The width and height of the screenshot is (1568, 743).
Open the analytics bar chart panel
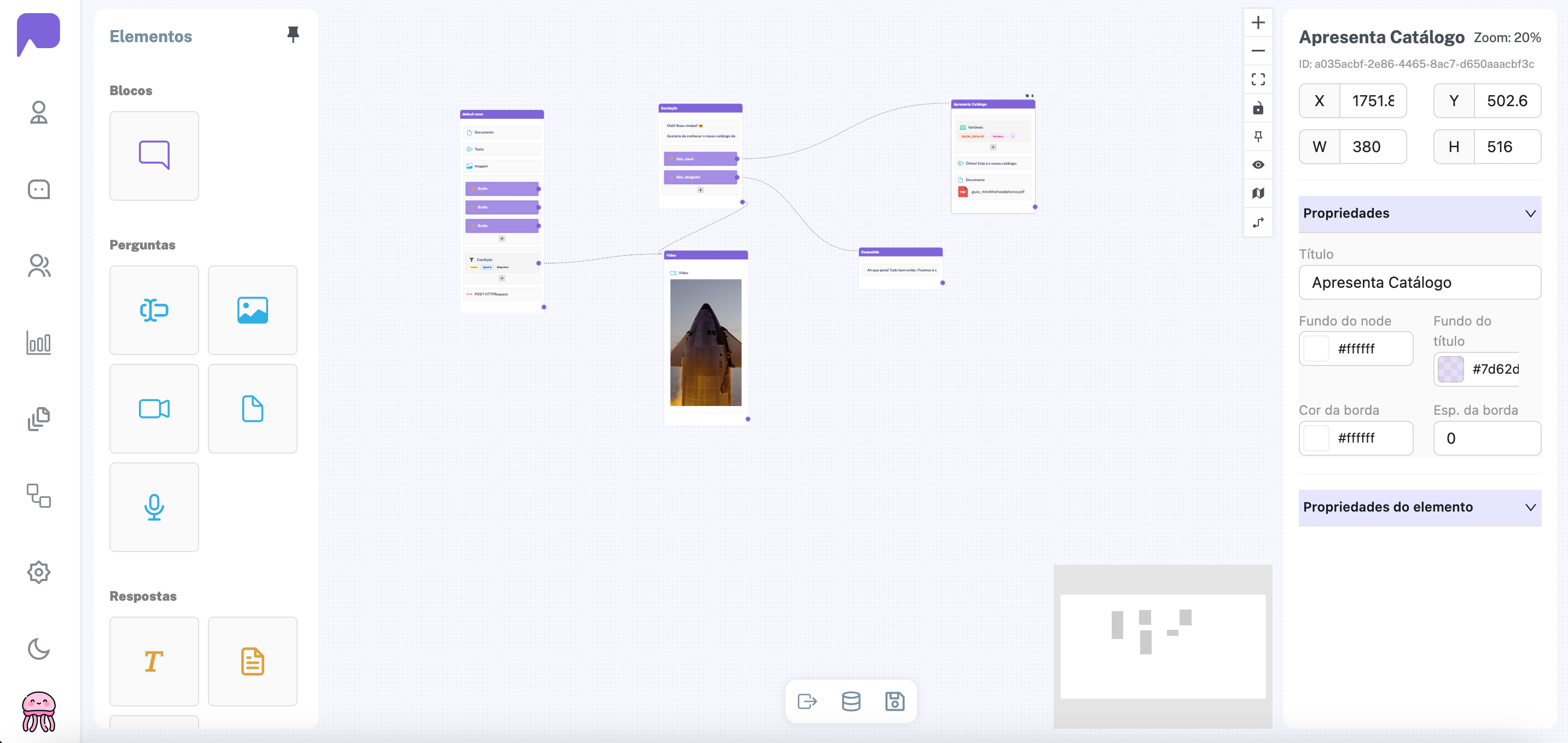pyautogui.click(x=38, y=343)
